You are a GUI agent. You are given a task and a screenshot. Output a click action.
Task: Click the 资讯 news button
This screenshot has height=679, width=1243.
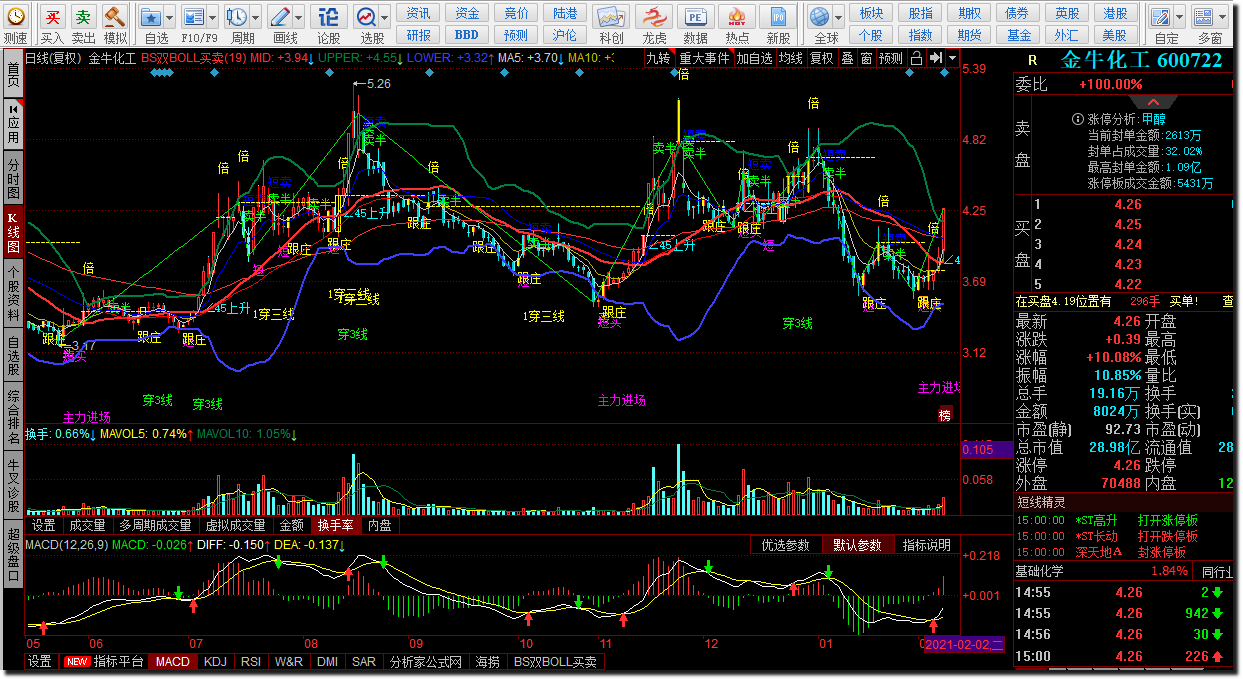pos(419,13)
